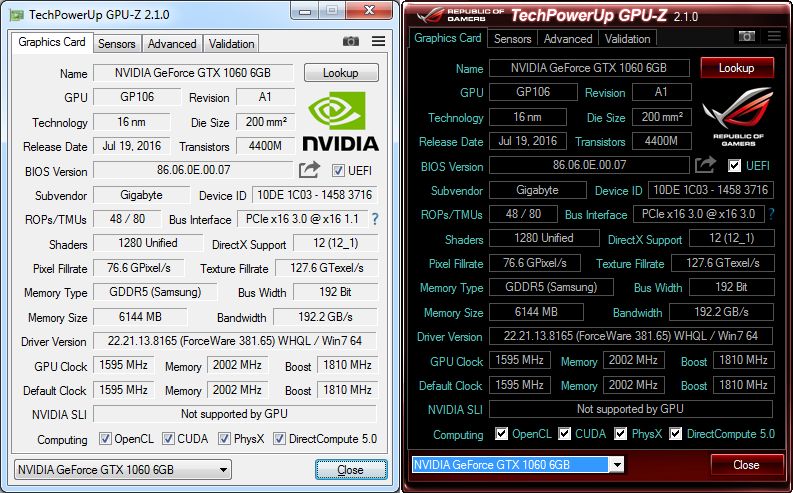Click the Bus Interface field in ROG window
This screenshot has width=793, height=493.
698,214
